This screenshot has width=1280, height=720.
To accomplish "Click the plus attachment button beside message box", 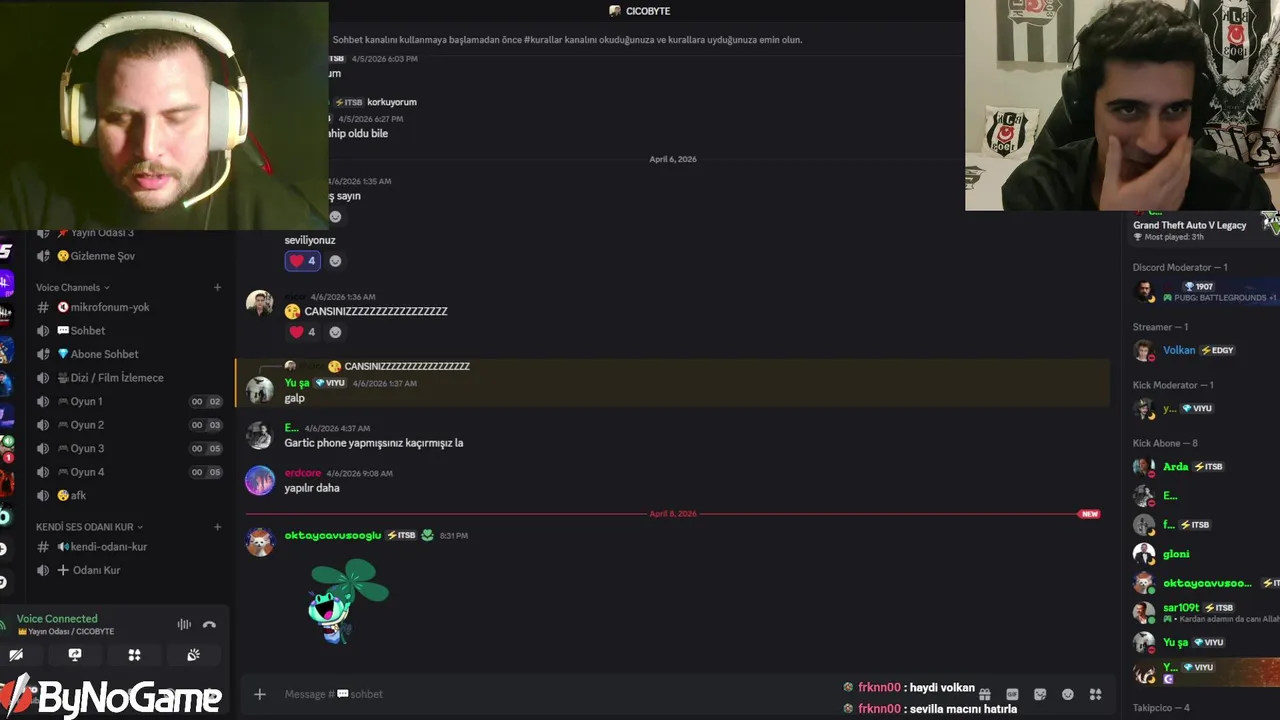I will pyautogui.click(x=260, y=694).
